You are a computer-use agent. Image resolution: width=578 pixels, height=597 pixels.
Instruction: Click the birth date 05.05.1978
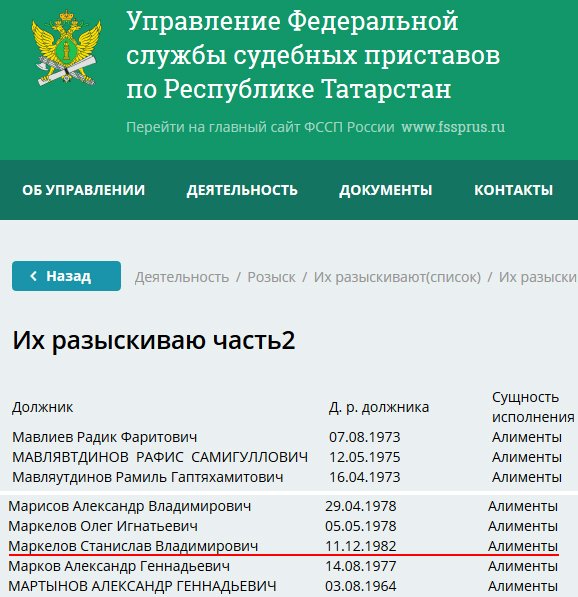click(361, 526)
